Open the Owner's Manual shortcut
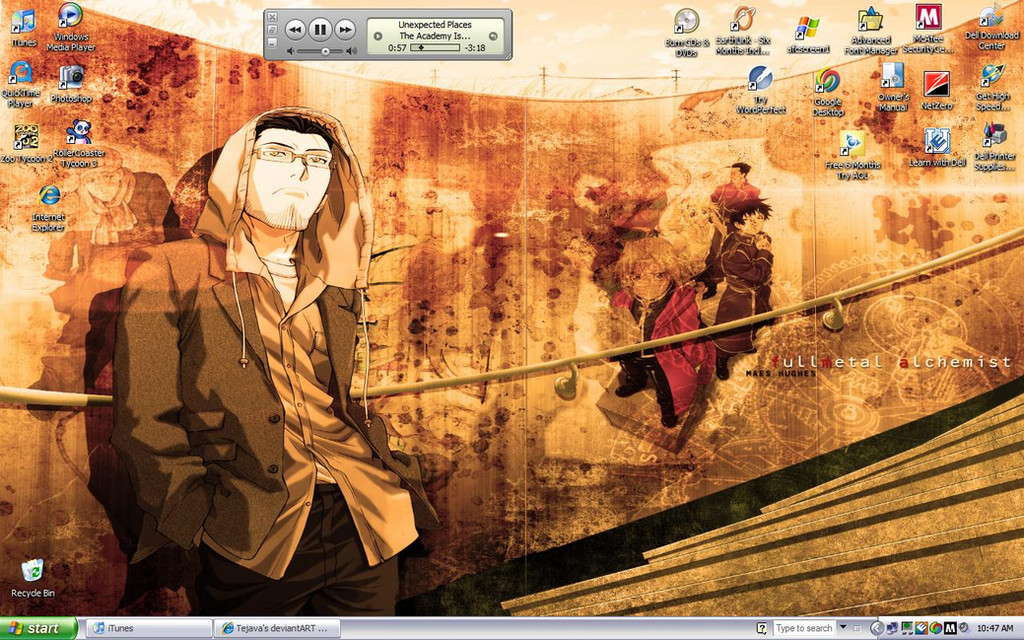The height and width of the screenshot is (640, 1024). [x=893, y=87]
